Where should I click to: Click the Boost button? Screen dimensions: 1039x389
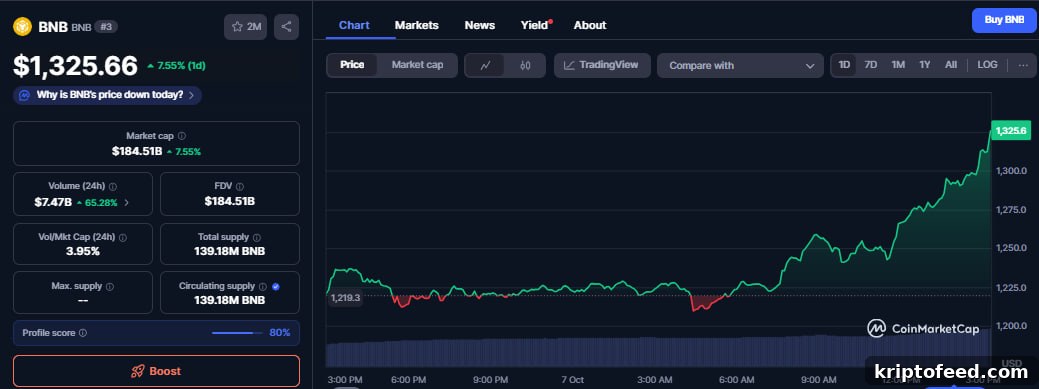[156, 371]
